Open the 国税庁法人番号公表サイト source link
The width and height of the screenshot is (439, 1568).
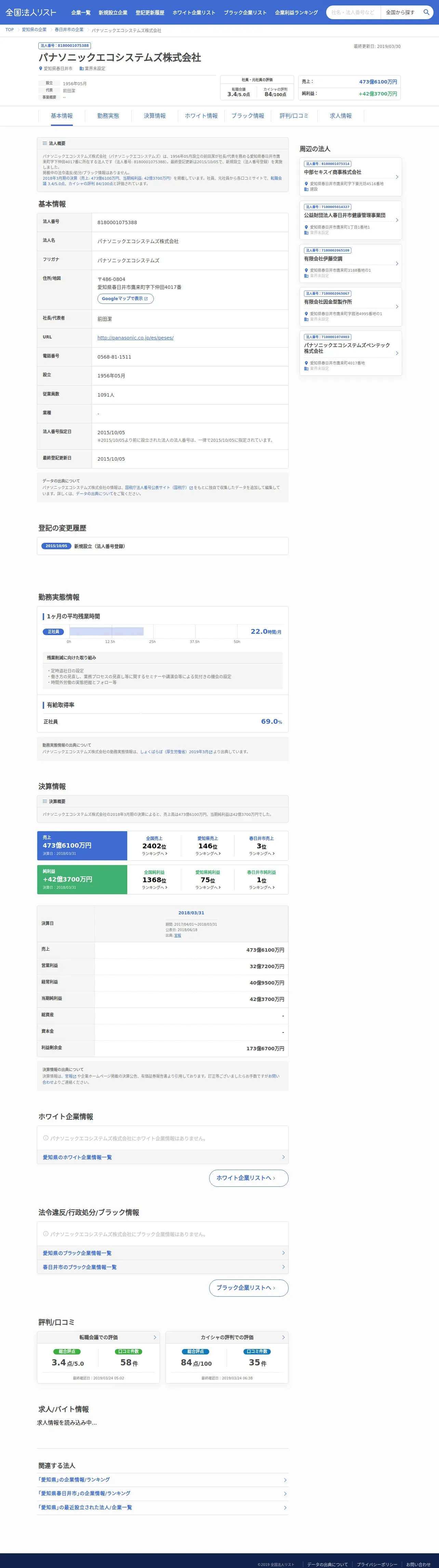(159, 488)
